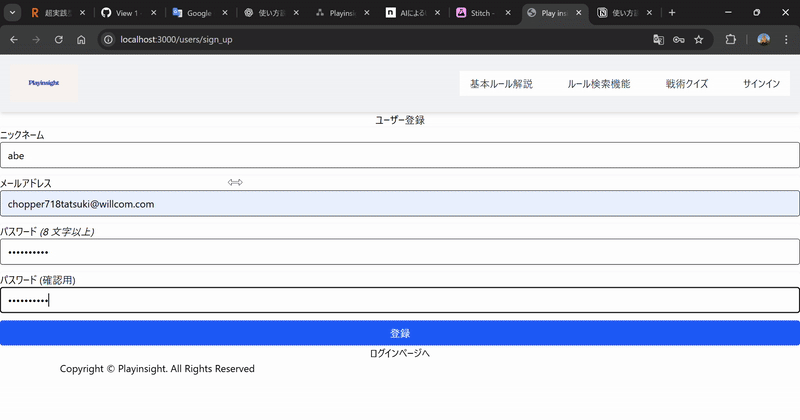Close the Stitch tab
The height and width of the screenshot is (420, 800).
pyautogui.click(x=508, y=13)
